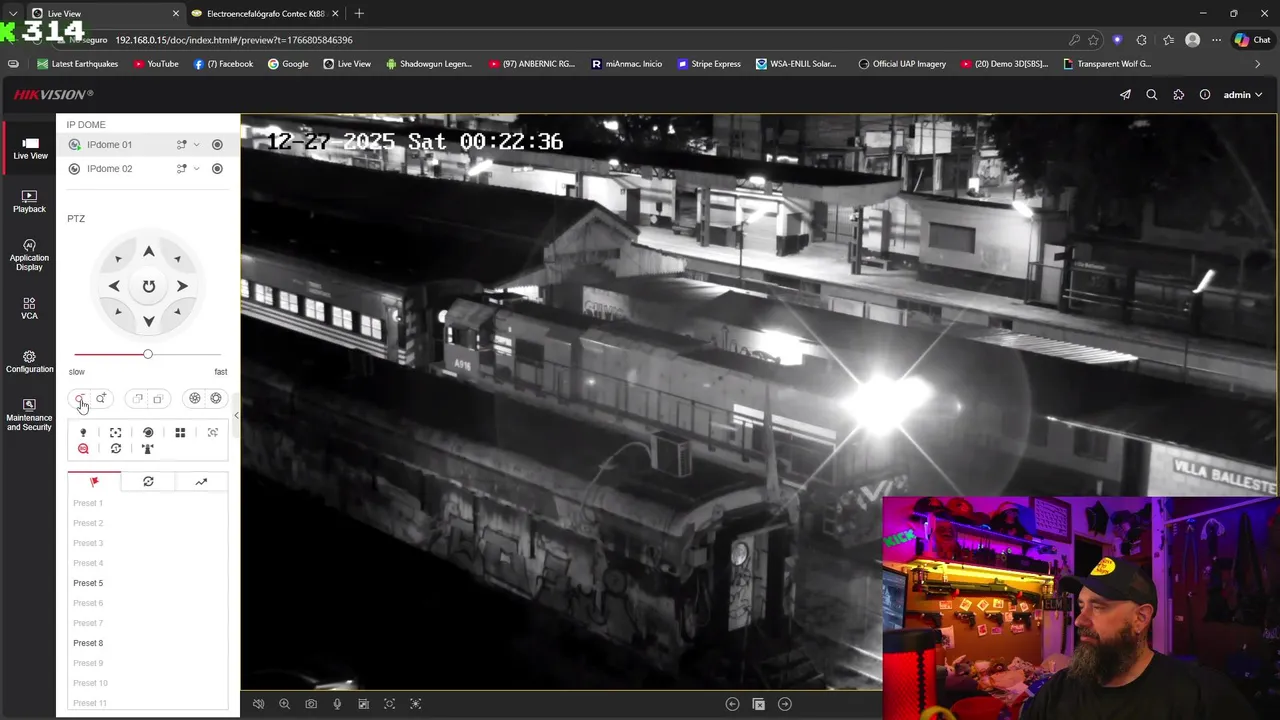The height and width of the screenshot is (720, 1280).
Task: Select Preset 5 in list
Action: [88, 583]
